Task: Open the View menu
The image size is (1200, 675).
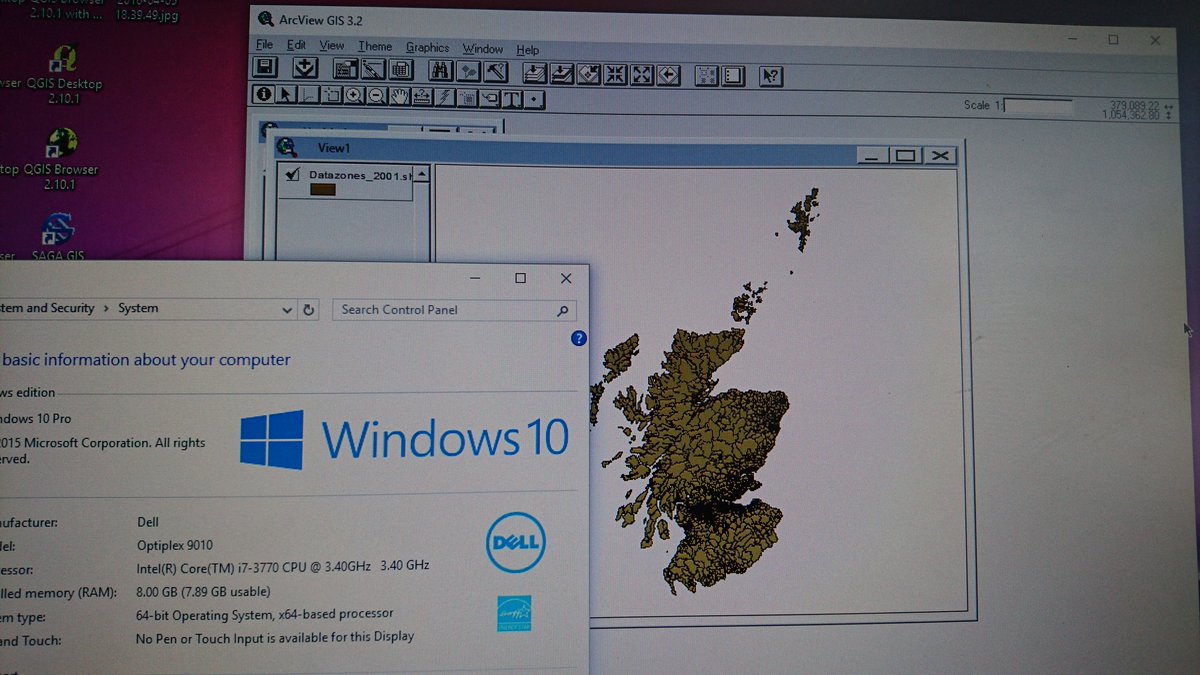Action: [x=332, y=46]
